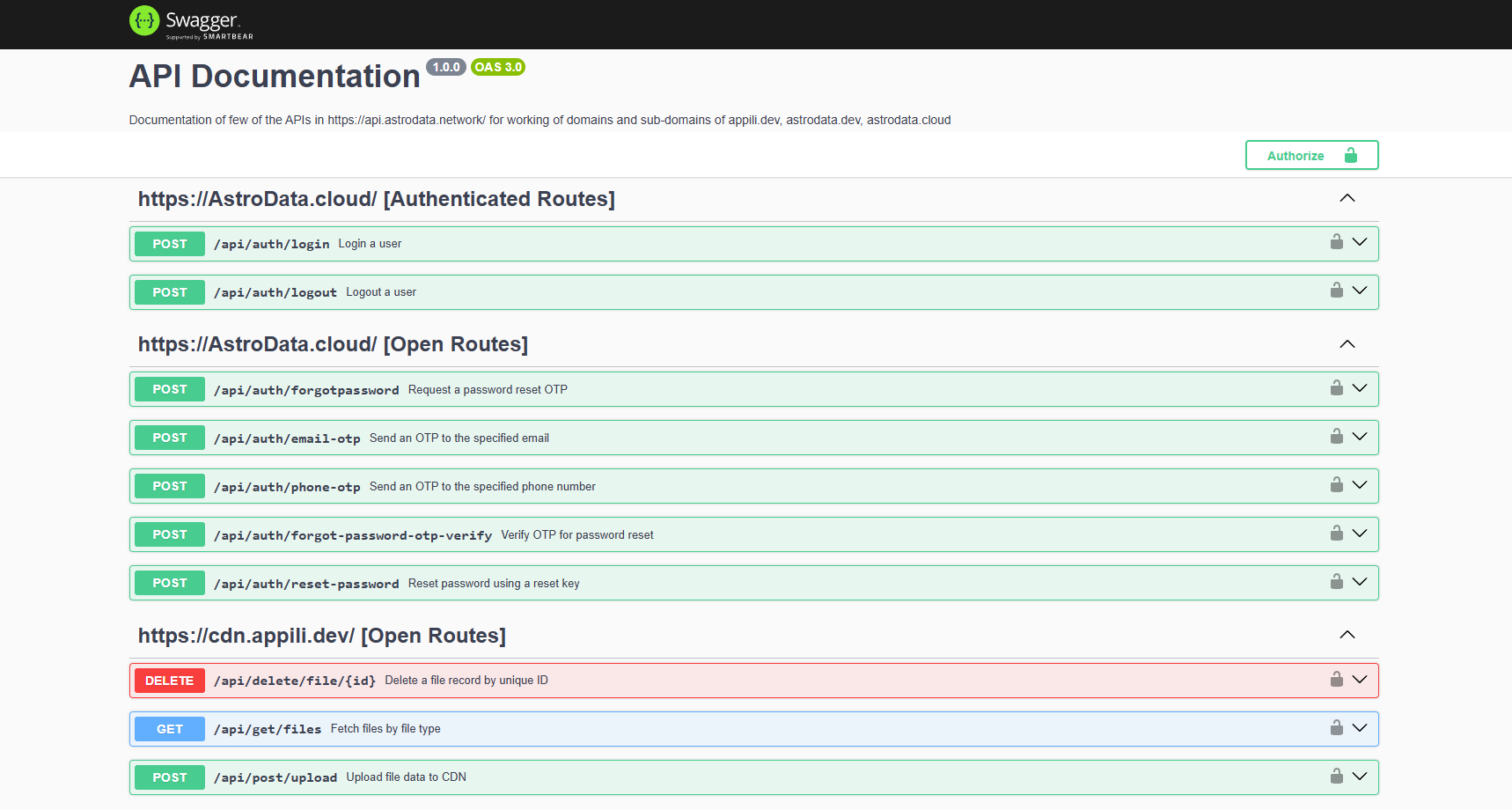This screenshot has width=1512, height=810.
Task: Open the /api/auth/login path link
Action: 272,244
